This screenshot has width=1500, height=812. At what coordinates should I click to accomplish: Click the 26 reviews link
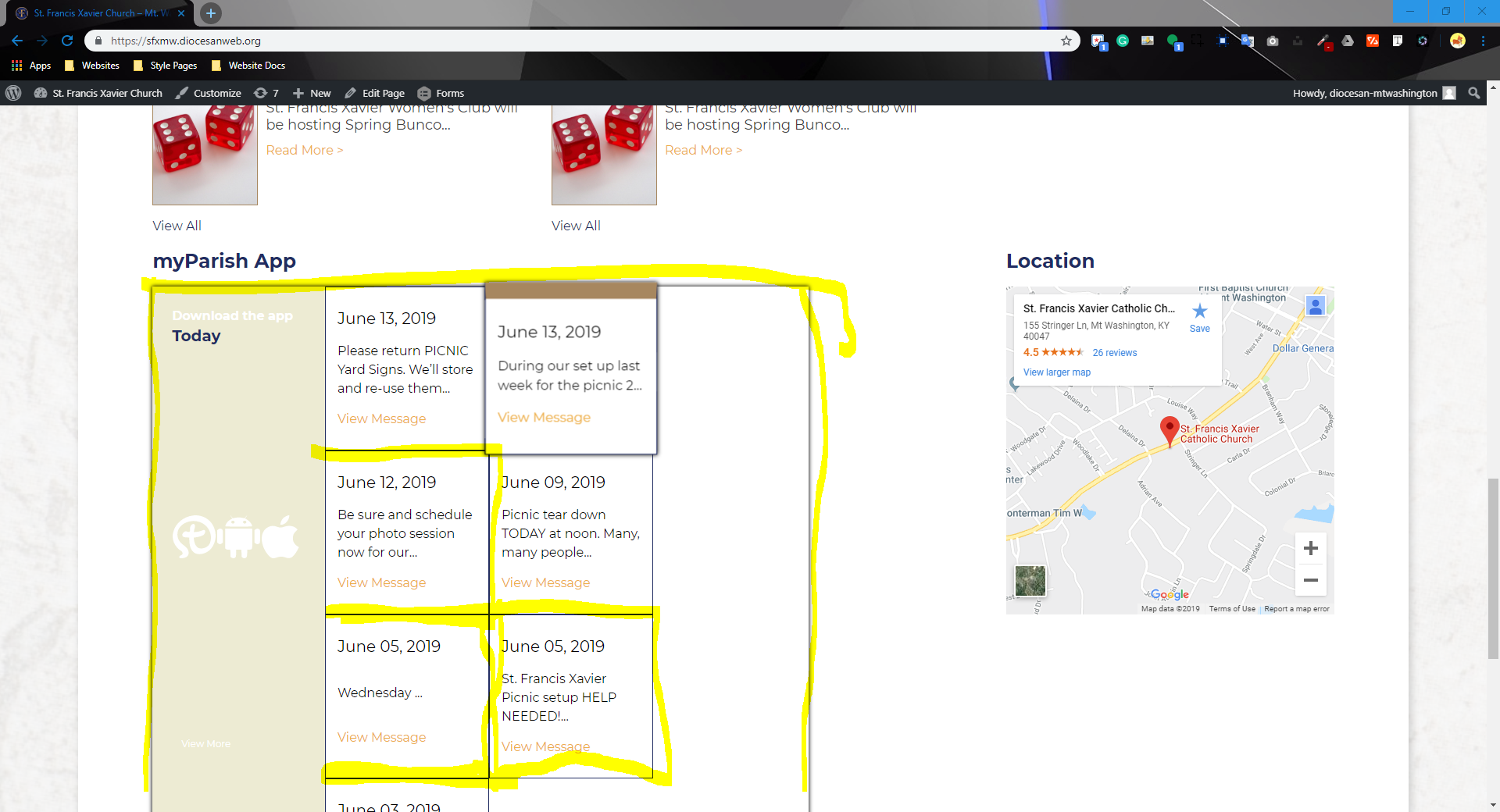[x=1114, y=353]
